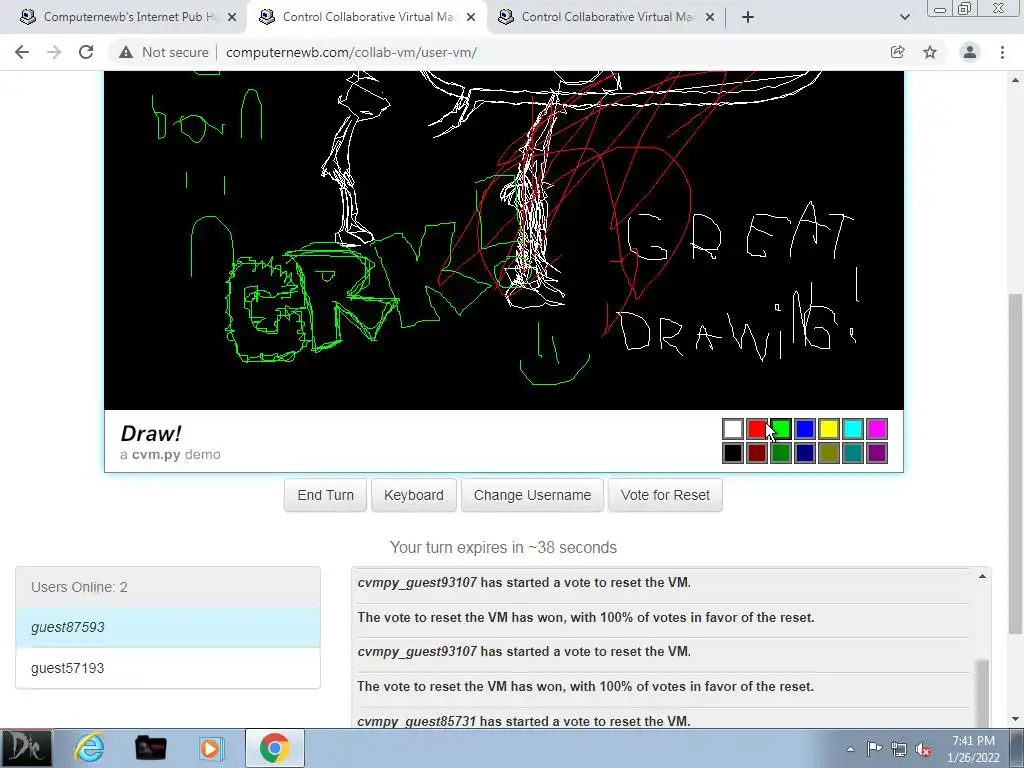Bookmark this page with the star icon
Image resolution: width=1024 pixels, height=768 pixels.
click(930, 52)
